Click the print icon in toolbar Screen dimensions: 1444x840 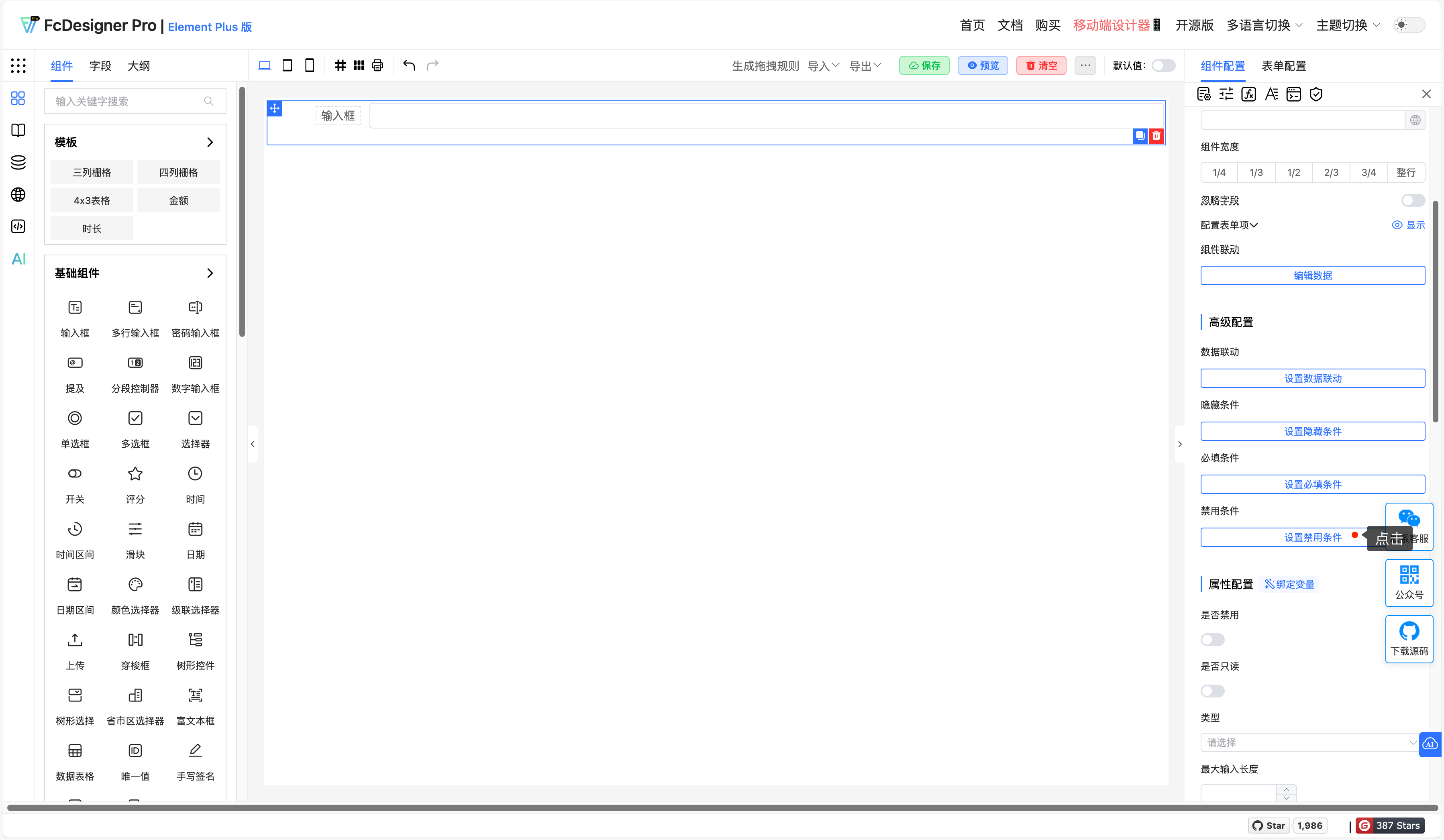(x=377, y=65)
